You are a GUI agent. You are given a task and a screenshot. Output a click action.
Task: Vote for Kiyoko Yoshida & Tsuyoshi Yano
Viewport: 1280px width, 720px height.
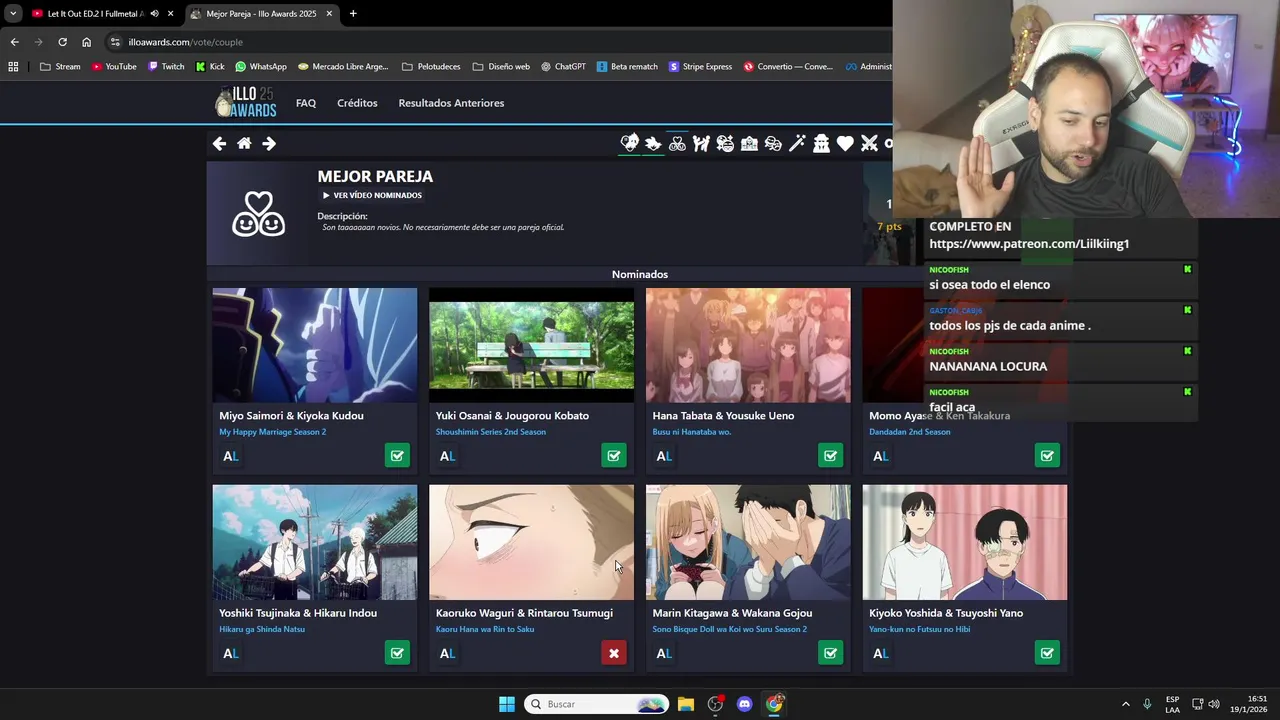point(1047,653)
